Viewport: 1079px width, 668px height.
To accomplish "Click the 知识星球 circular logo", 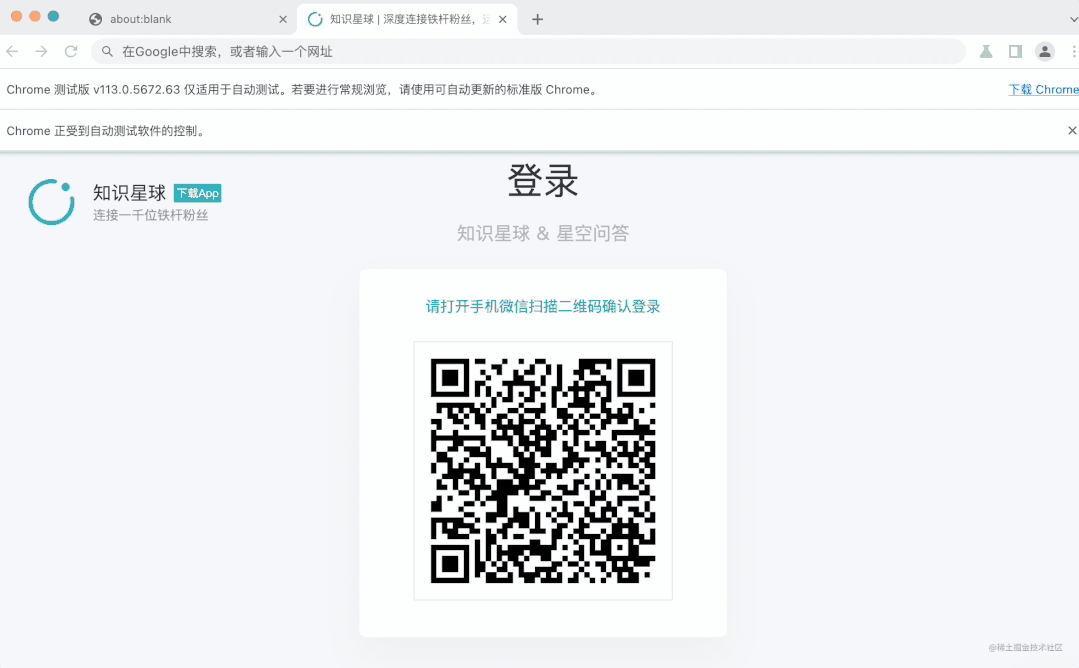I will click(52, 202).
